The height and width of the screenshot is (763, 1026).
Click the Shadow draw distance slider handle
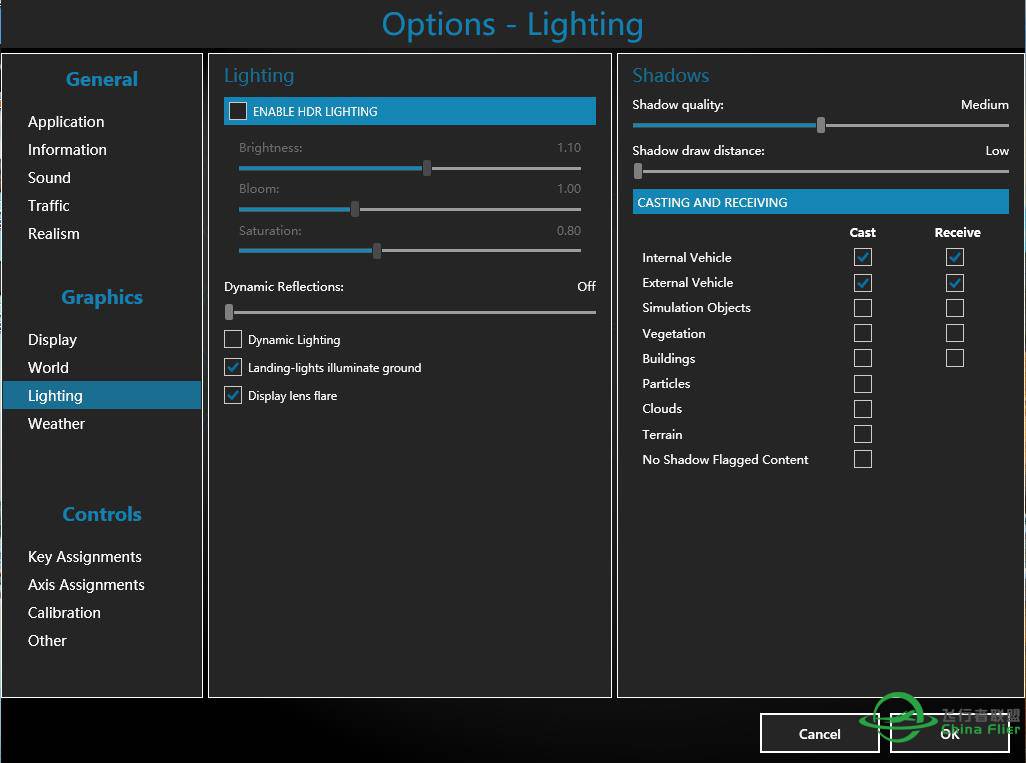(x=638, y=171)
